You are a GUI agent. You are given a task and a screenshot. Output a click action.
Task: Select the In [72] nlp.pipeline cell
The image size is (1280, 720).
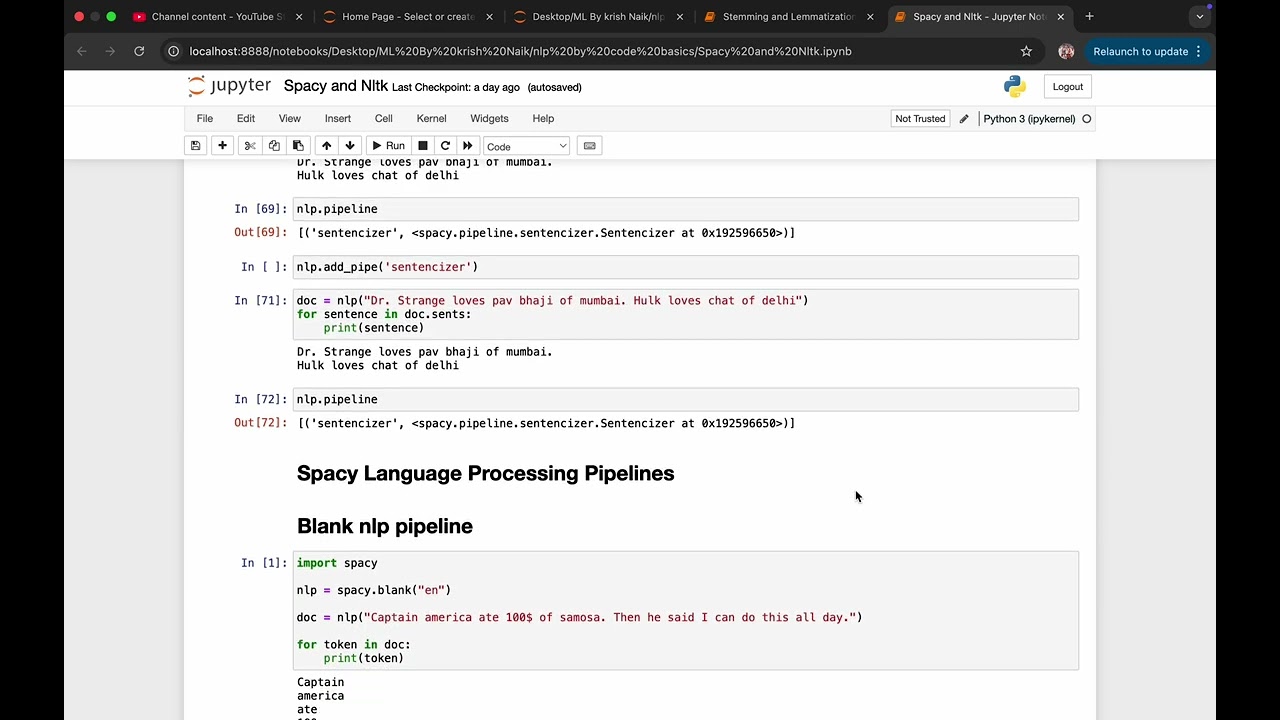click(x=686, y=399)
